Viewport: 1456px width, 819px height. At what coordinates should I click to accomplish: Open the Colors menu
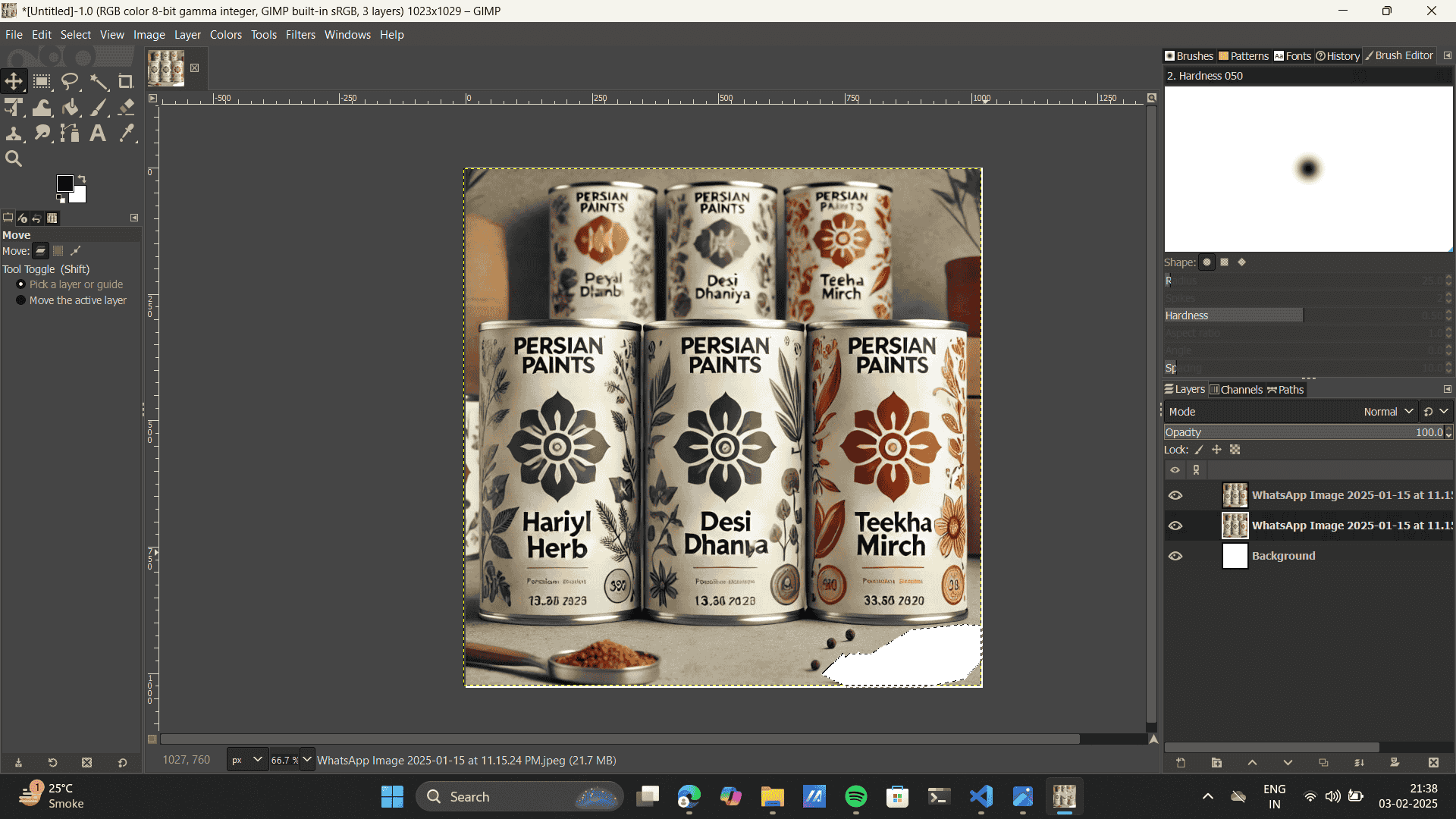click(x=226, y=35)
